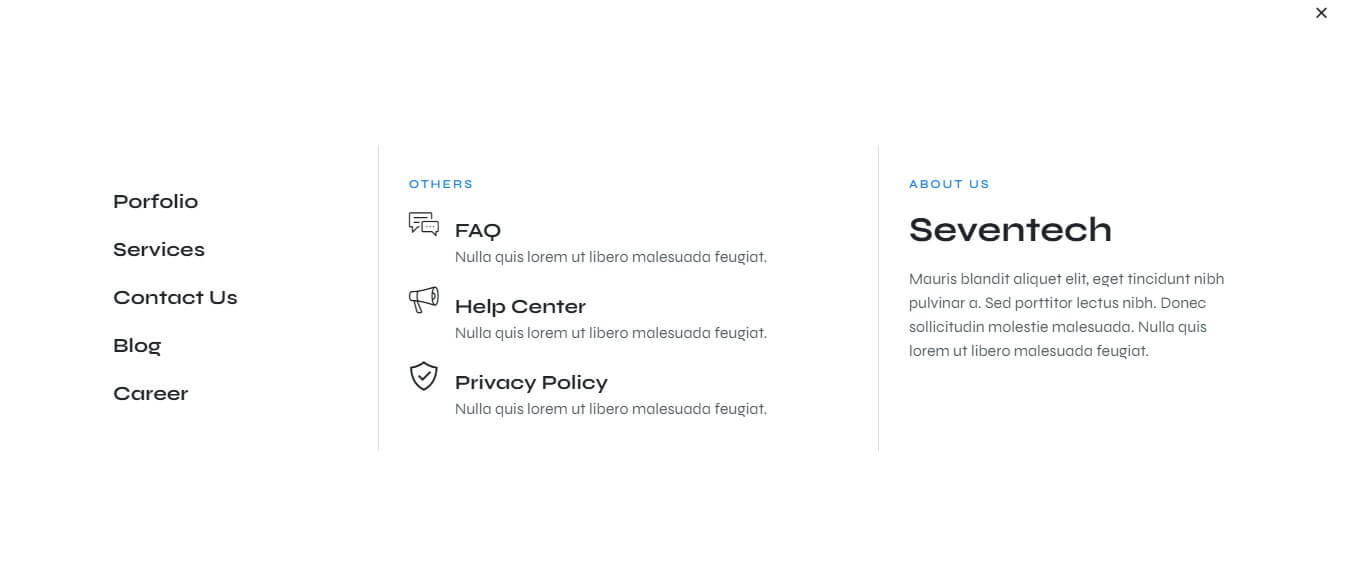Viewport: 1348px width, 574px height.
Task: Visit the Help Center title link
Action: pyautogui.click(x=520, y=307)
